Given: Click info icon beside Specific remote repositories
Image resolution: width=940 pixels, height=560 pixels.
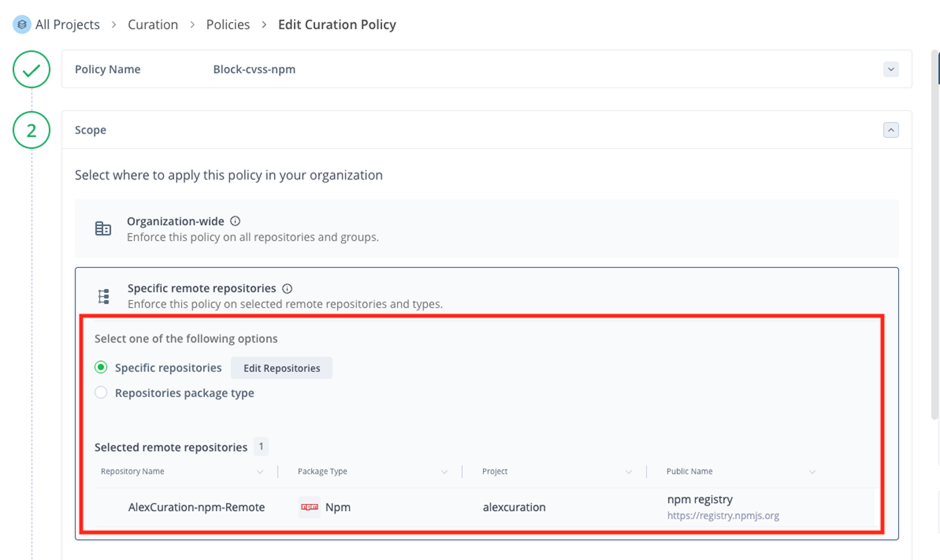Looking at the screenshot, I should (x=287, y=288).
